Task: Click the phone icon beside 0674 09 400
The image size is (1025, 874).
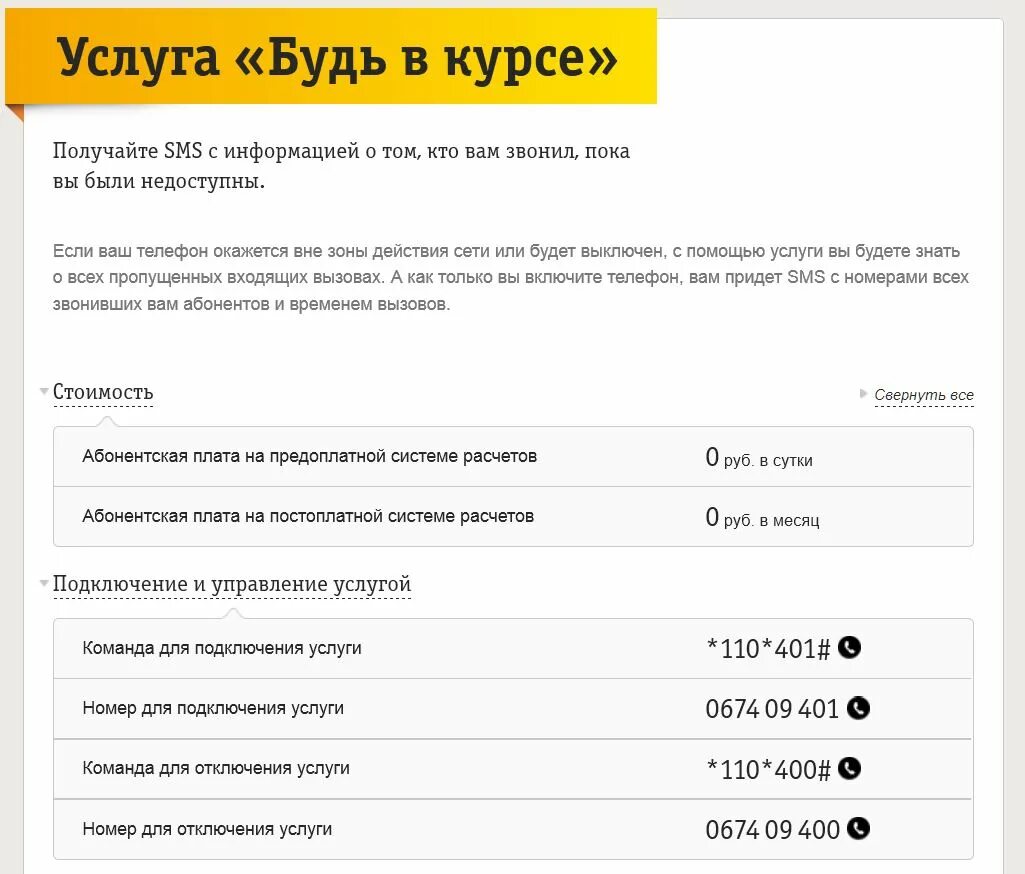Action: coord(858,828)
